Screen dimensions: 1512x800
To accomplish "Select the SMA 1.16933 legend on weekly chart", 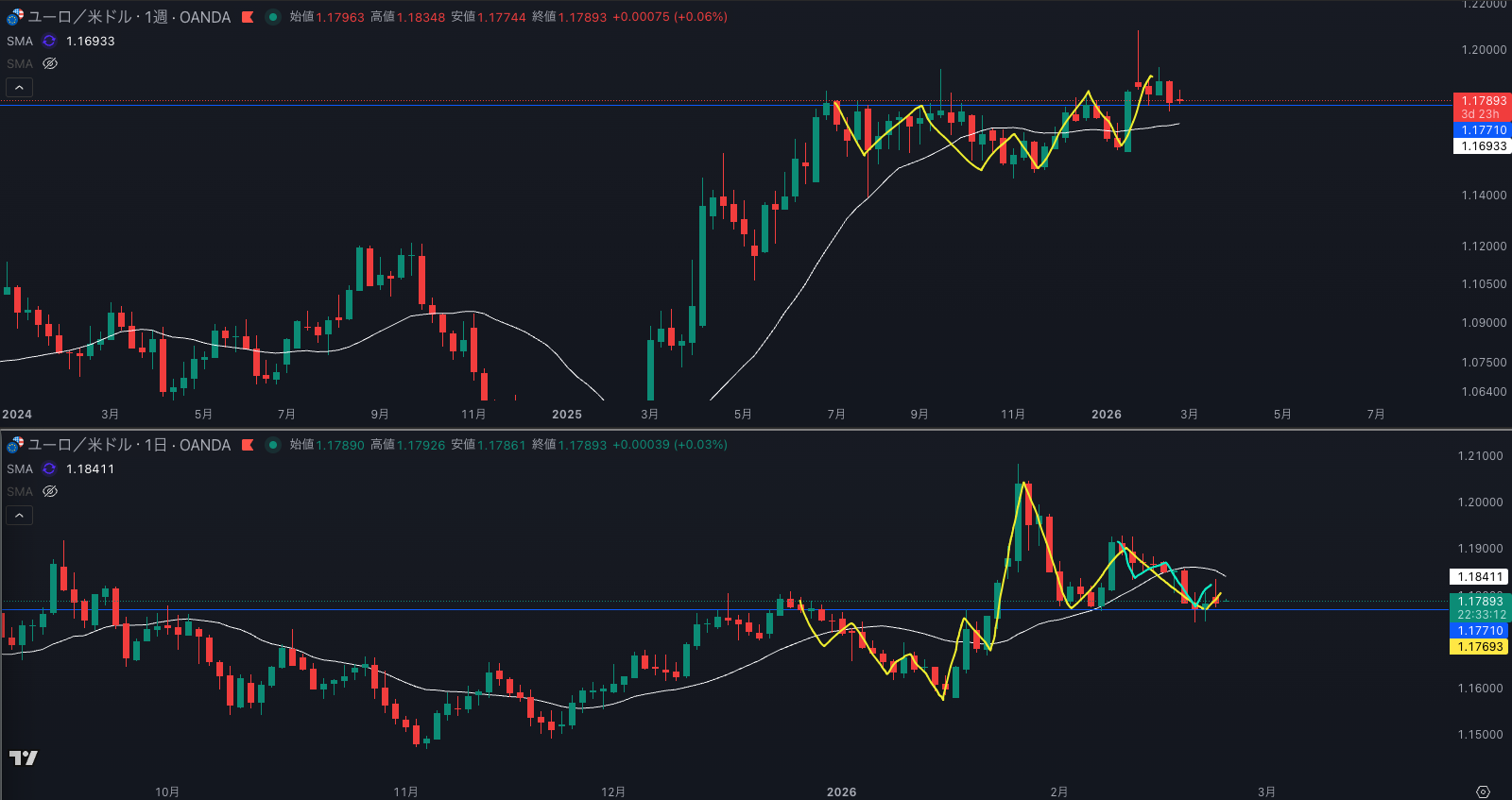I will click(20, 41).
